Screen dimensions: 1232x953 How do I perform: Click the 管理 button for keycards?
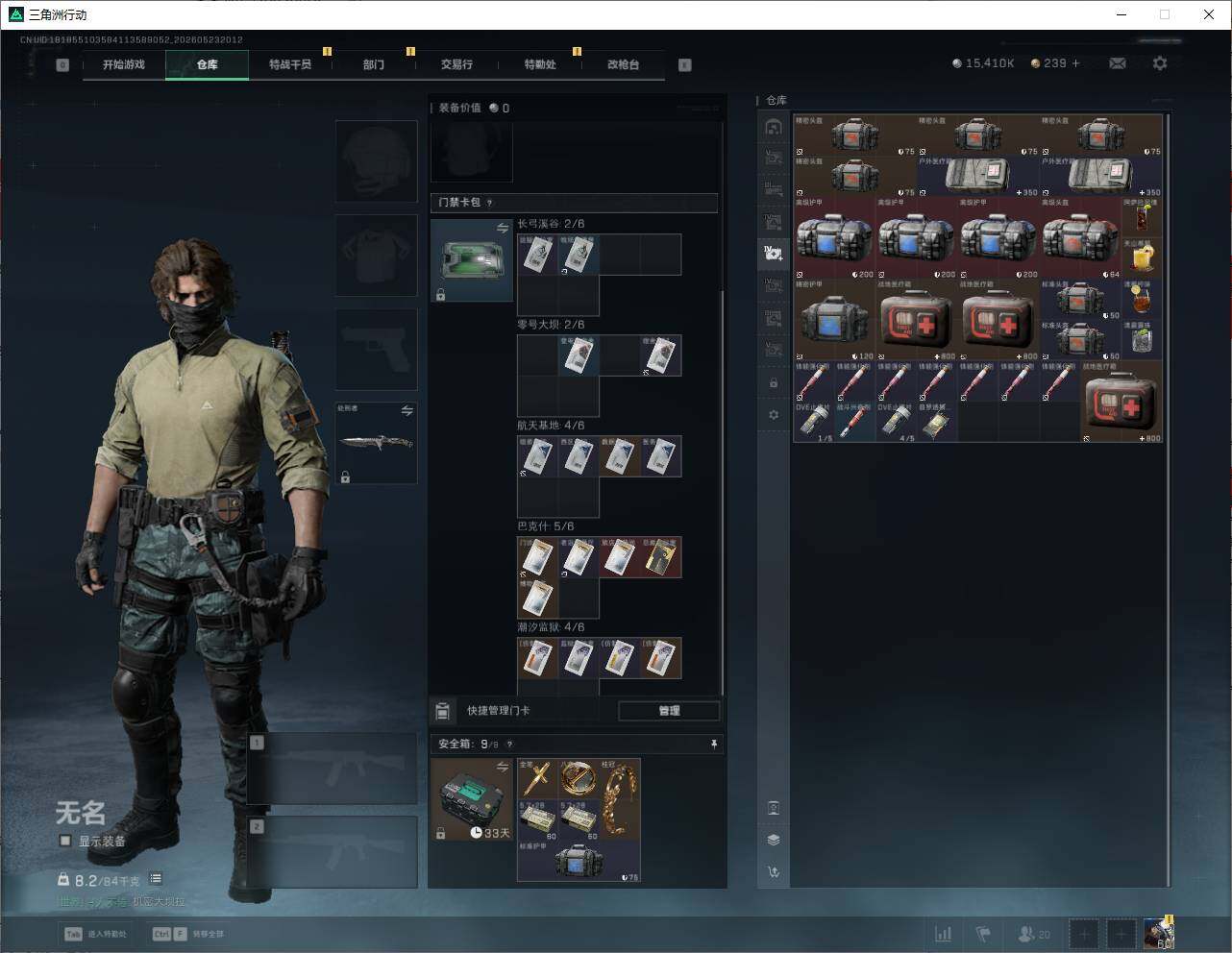(669, 711)
